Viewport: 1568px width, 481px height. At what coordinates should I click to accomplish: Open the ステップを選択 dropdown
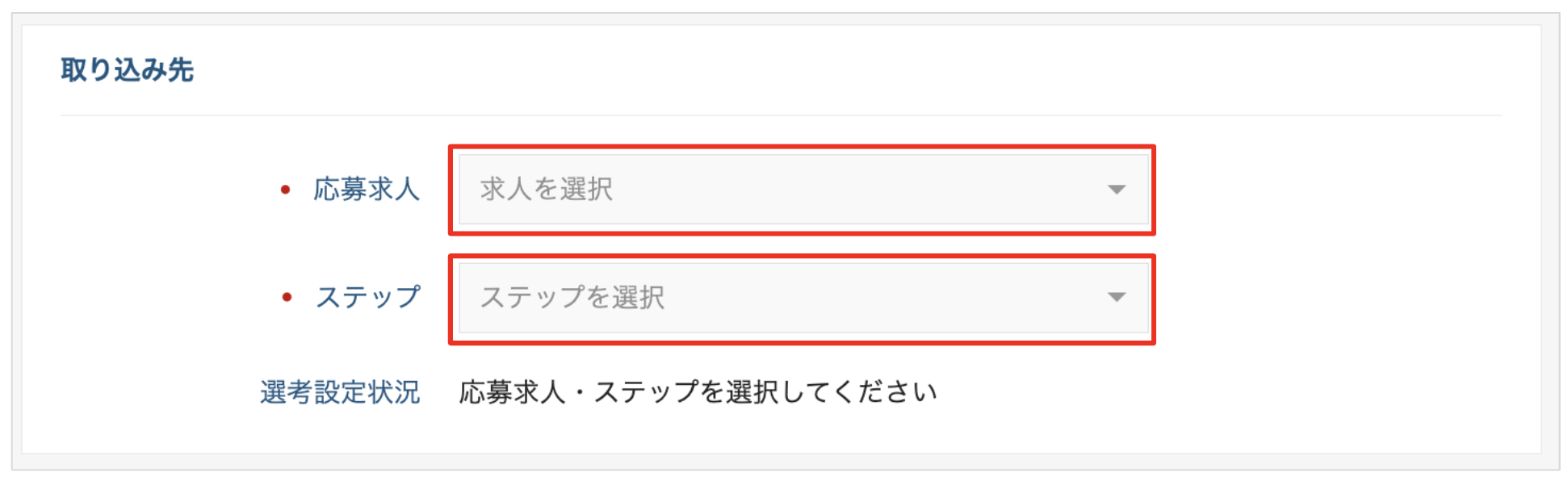pyautogui.click(x=803, y=298)
